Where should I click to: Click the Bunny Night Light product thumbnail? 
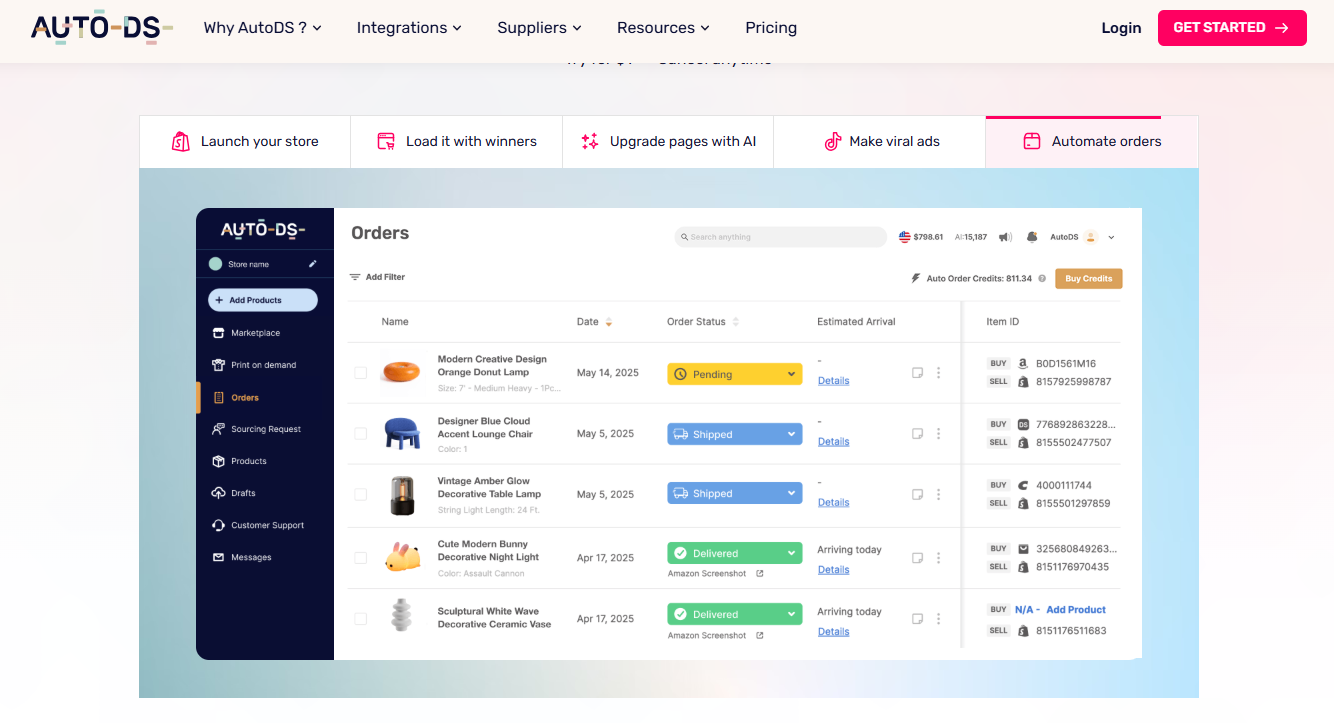pos(402,557)
